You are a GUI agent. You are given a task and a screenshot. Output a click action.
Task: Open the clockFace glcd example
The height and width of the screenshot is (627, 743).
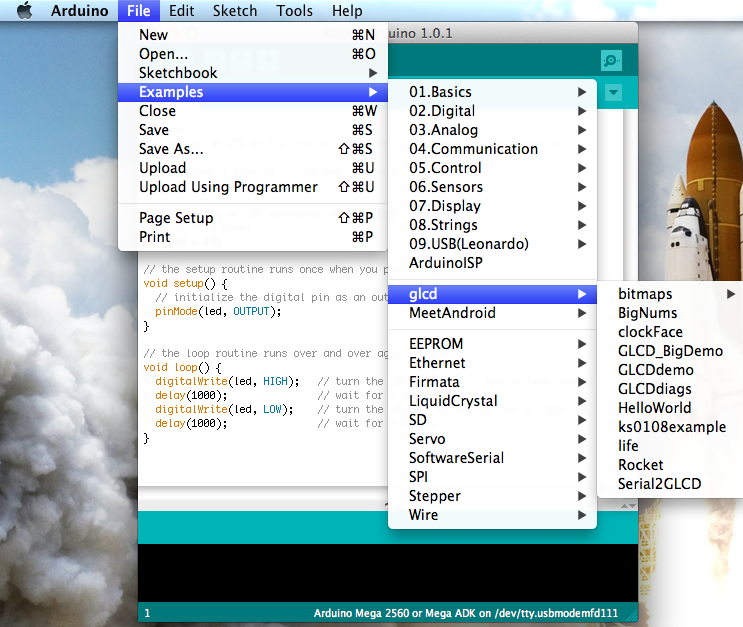coord(670,332)
